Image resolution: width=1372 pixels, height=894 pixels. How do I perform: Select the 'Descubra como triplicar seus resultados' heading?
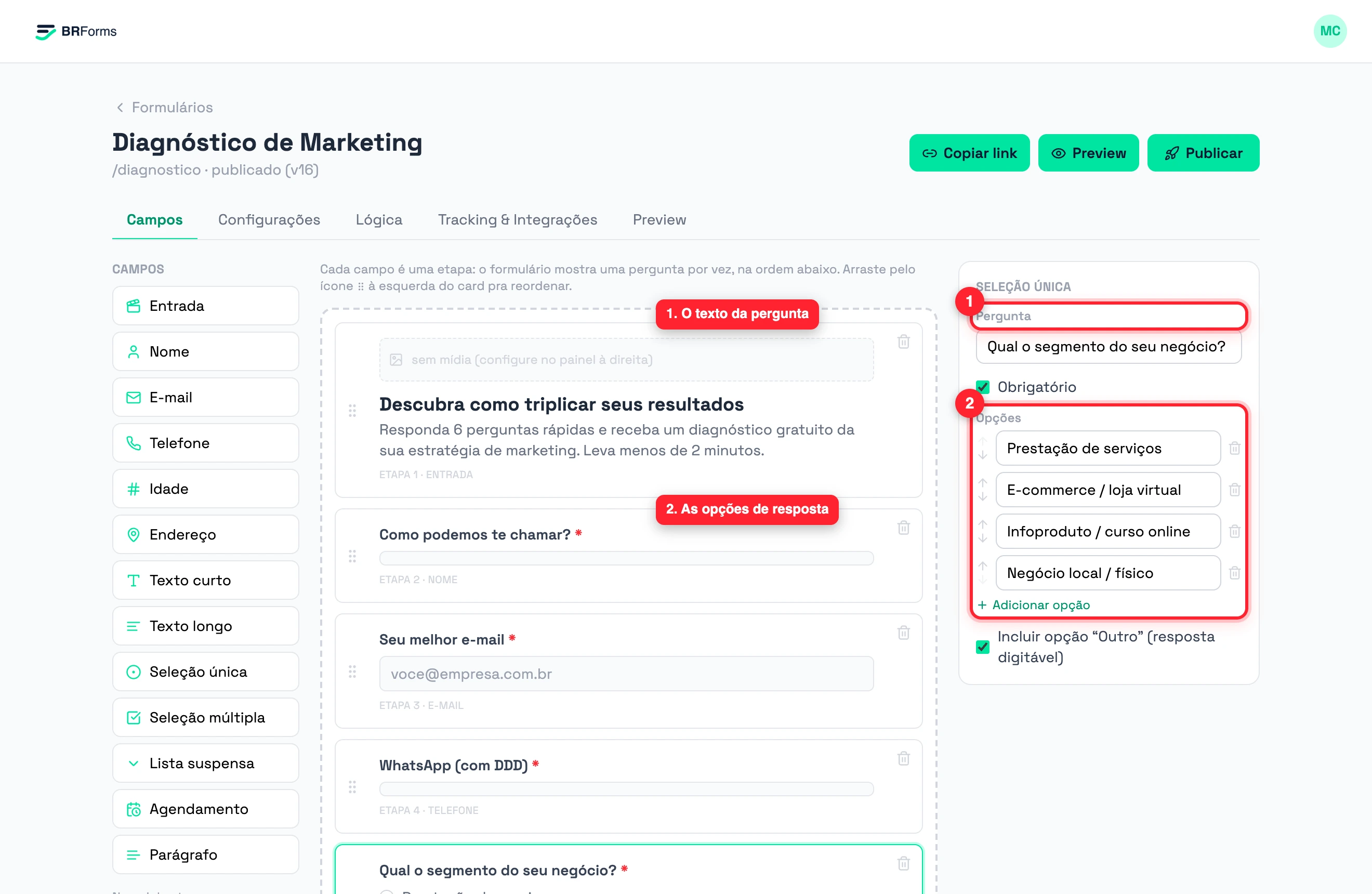click(x=561, y=404)
